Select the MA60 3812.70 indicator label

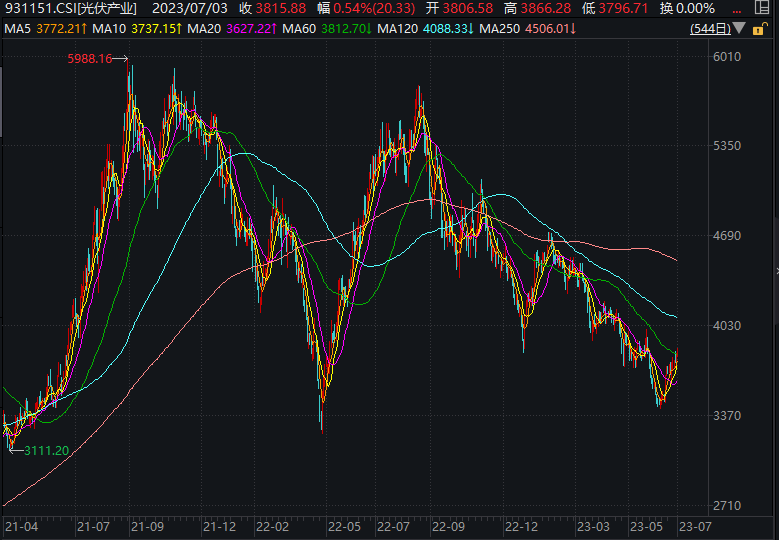(x=327, y=29)
